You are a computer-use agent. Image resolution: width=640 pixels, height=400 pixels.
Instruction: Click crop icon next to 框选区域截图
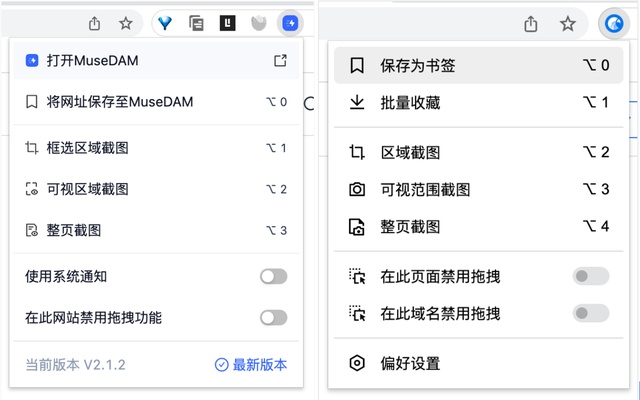click(x=32, y=148)
